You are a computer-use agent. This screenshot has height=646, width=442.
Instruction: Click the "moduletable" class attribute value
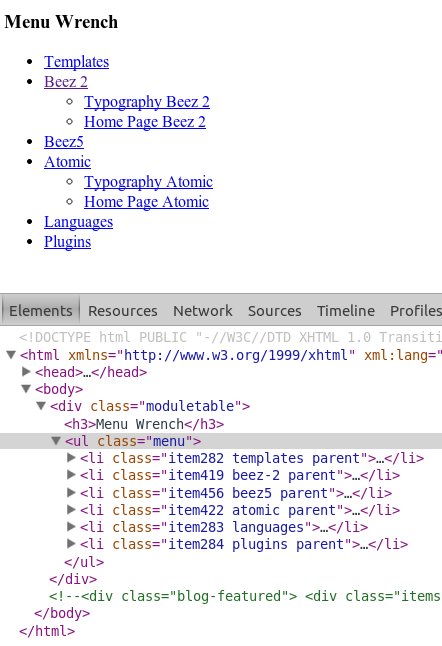(x=190, y=406)
